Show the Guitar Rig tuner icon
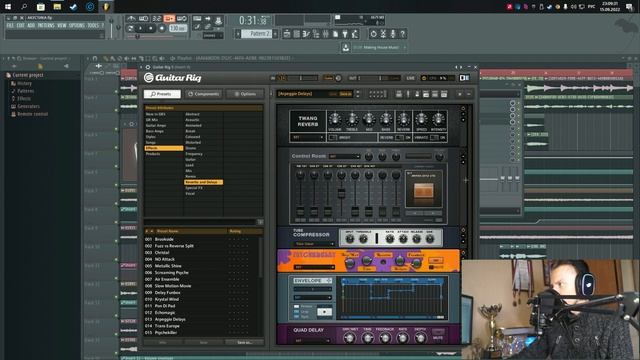640x360 pixels. click(408, 94)
